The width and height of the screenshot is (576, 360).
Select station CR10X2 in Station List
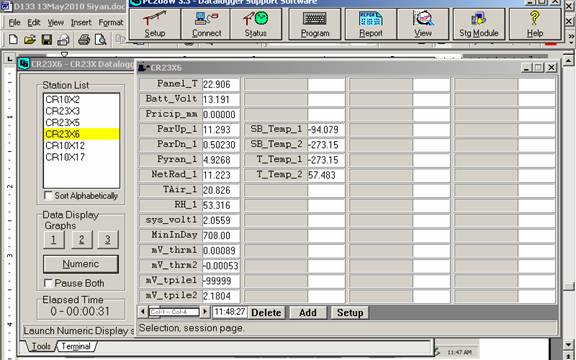[x=81, y=100]
